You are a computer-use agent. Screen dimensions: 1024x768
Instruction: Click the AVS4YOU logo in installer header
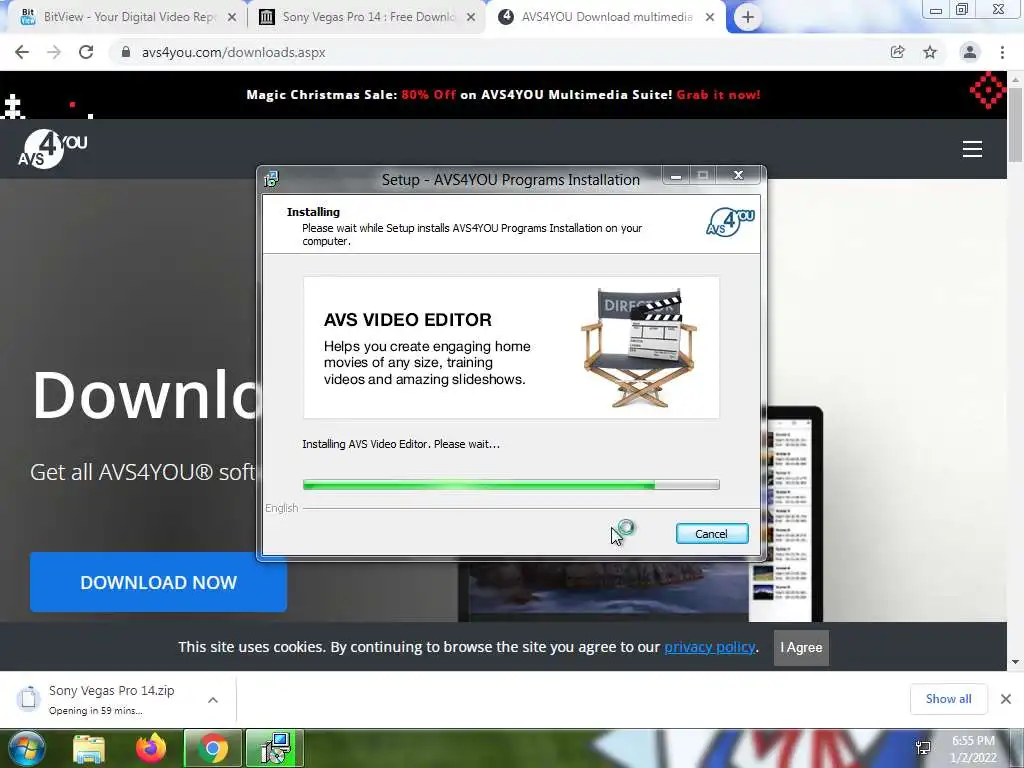point(730,222)
